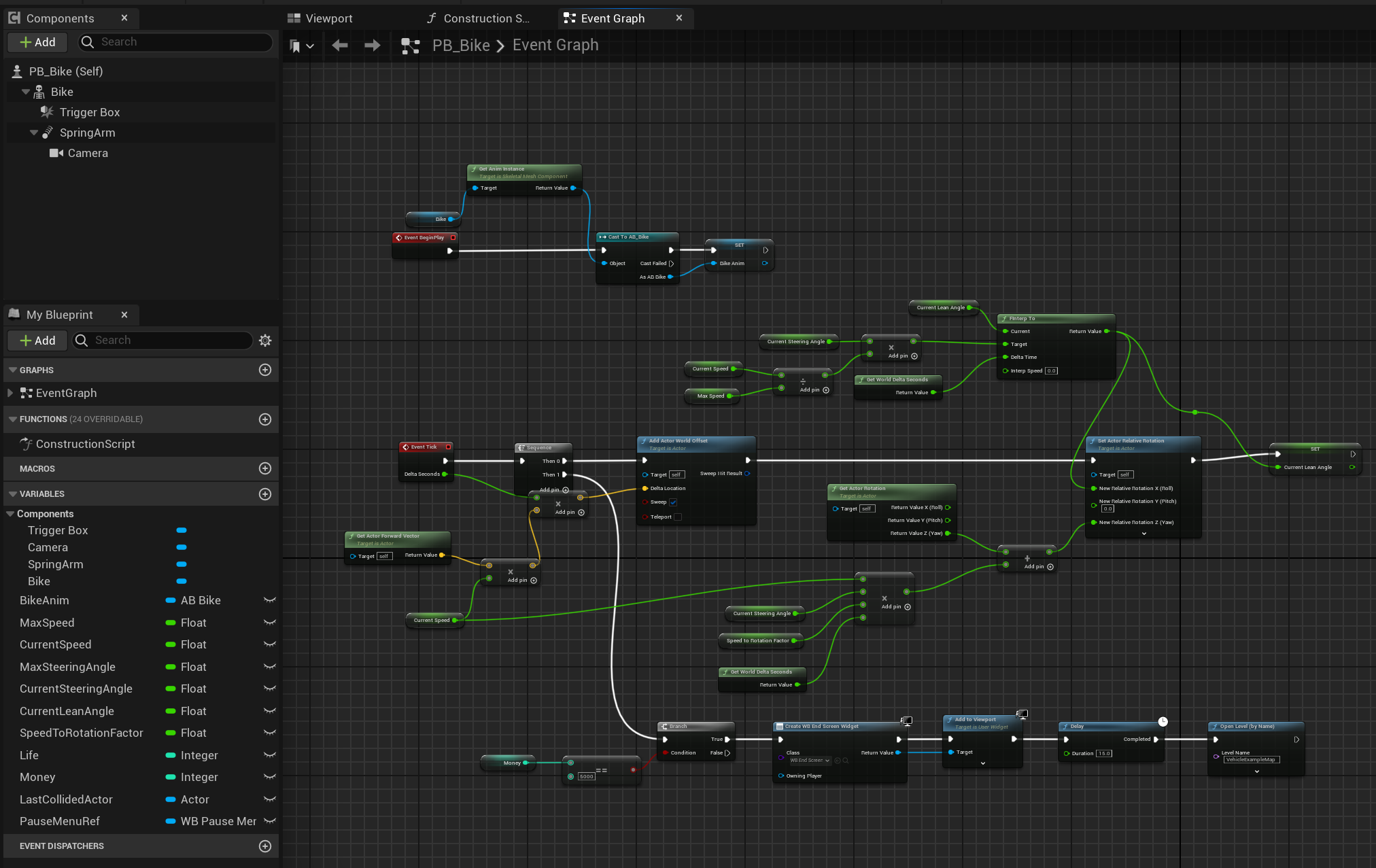The height and width of the screenshot is (868, 1376).
Task: Navigate forward with the right arrow
Action: (373, 46)
